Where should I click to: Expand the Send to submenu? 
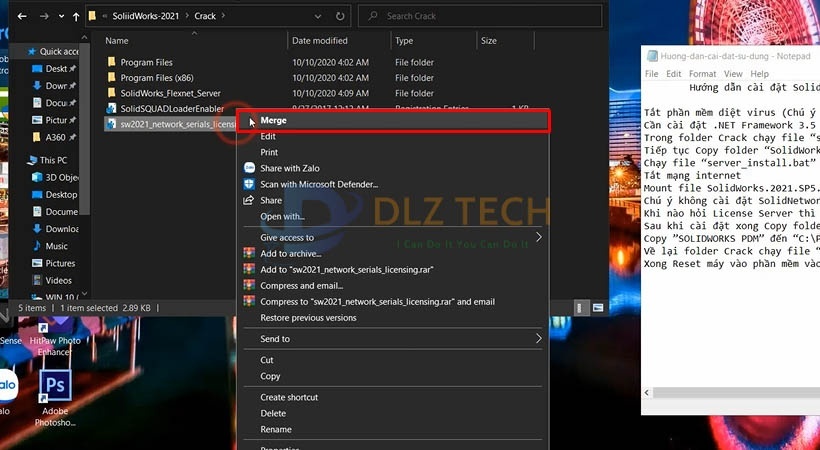(539, 339)
